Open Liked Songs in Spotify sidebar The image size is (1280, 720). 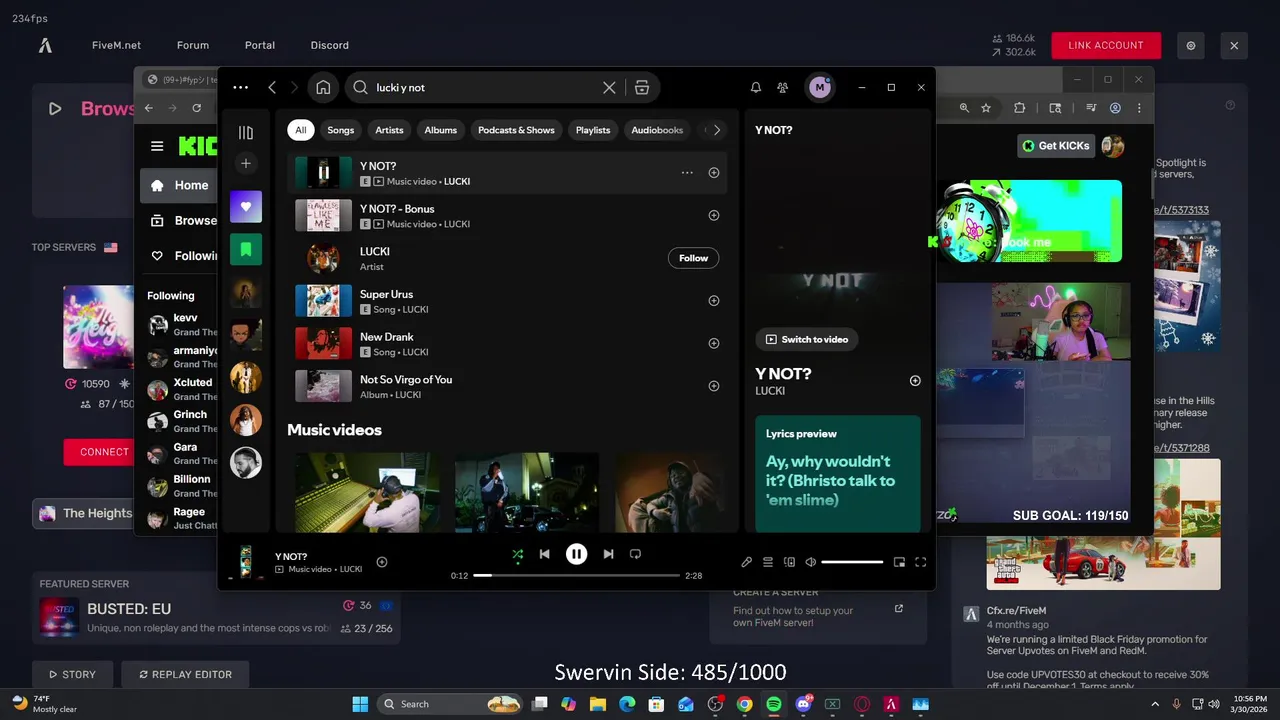(x=246, y=207)
